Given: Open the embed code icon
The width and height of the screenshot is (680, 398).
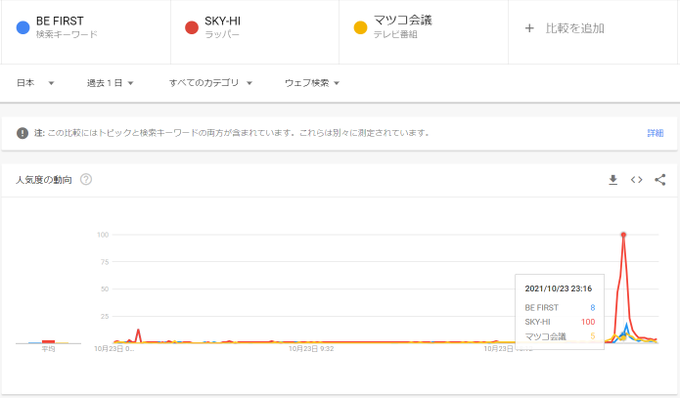Looking at the screenshot, I should (636, 180).
